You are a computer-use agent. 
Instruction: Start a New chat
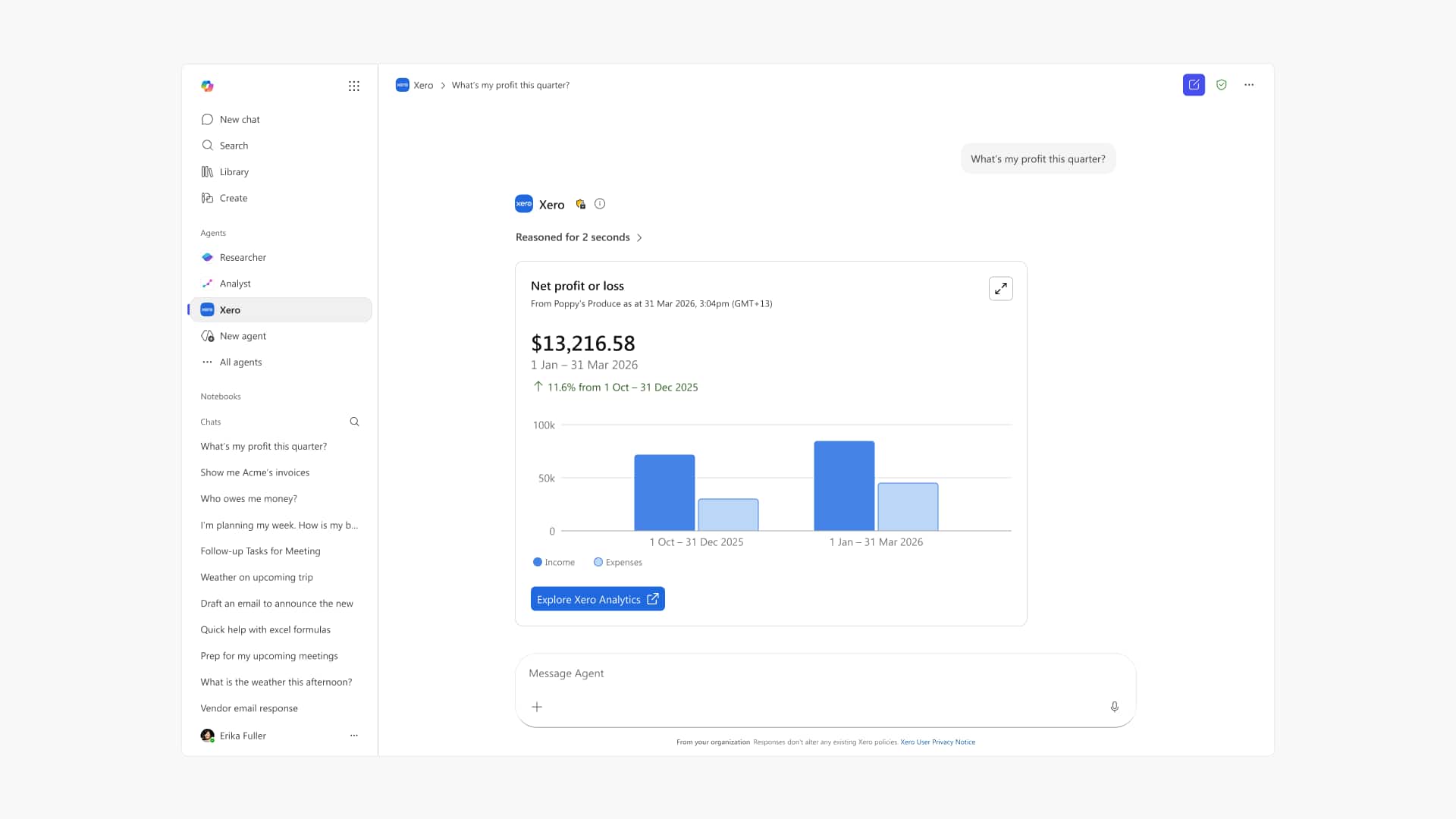click(x=281, y=119)
